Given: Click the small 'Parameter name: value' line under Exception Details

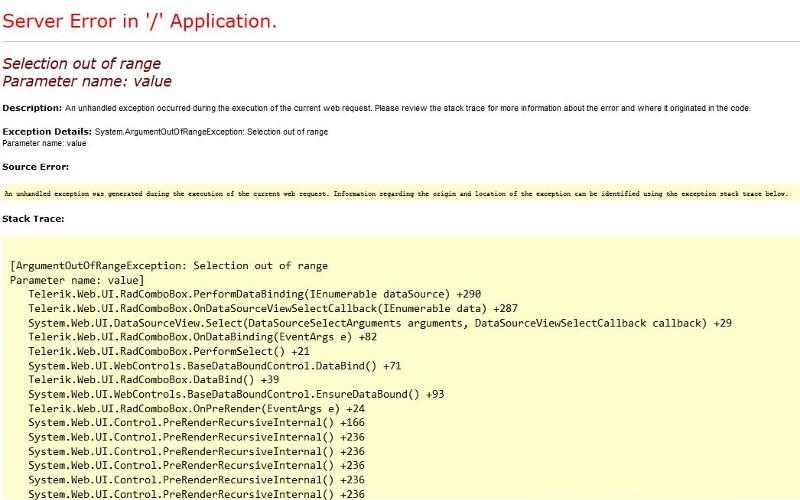Looking at the screenshot, I should (x=44, y=143).
